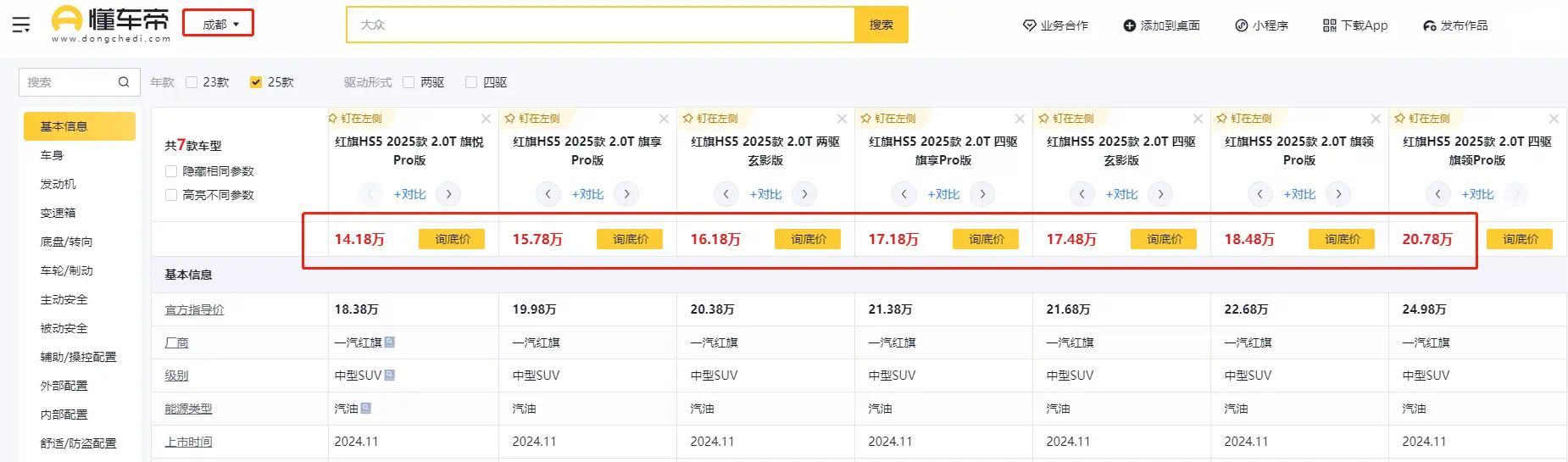Click the 能源类型 row label
The width and height of the screenshot is (1568, 462).
tap(188, 409)
